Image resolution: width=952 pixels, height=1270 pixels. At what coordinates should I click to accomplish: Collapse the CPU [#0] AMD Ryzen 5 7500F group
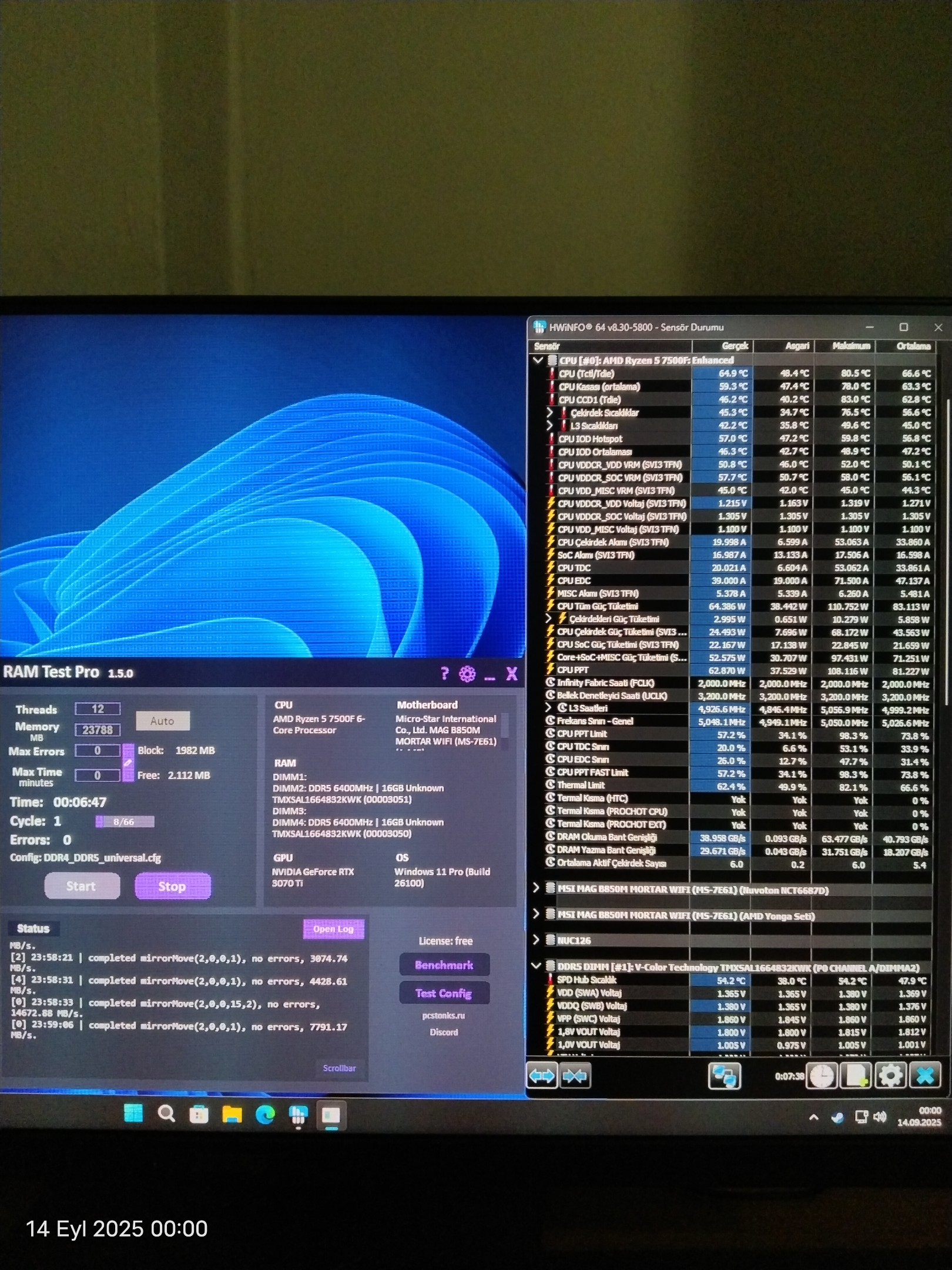click(538, 360)
